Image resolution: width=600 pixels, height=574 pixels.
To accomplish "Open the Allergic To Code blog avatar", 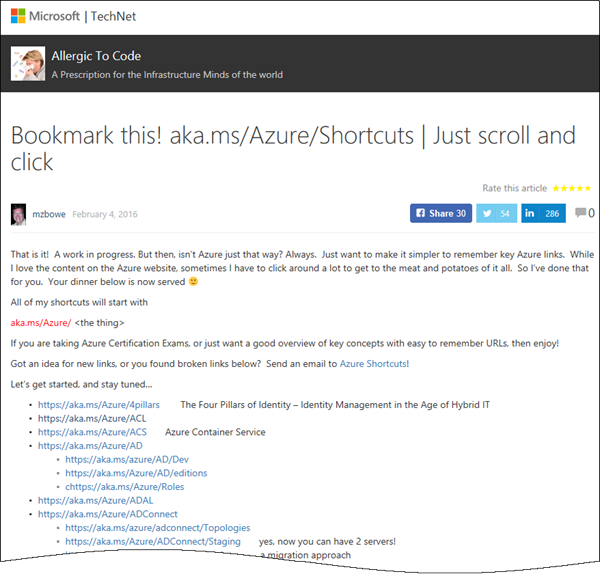I will point(27,63).
